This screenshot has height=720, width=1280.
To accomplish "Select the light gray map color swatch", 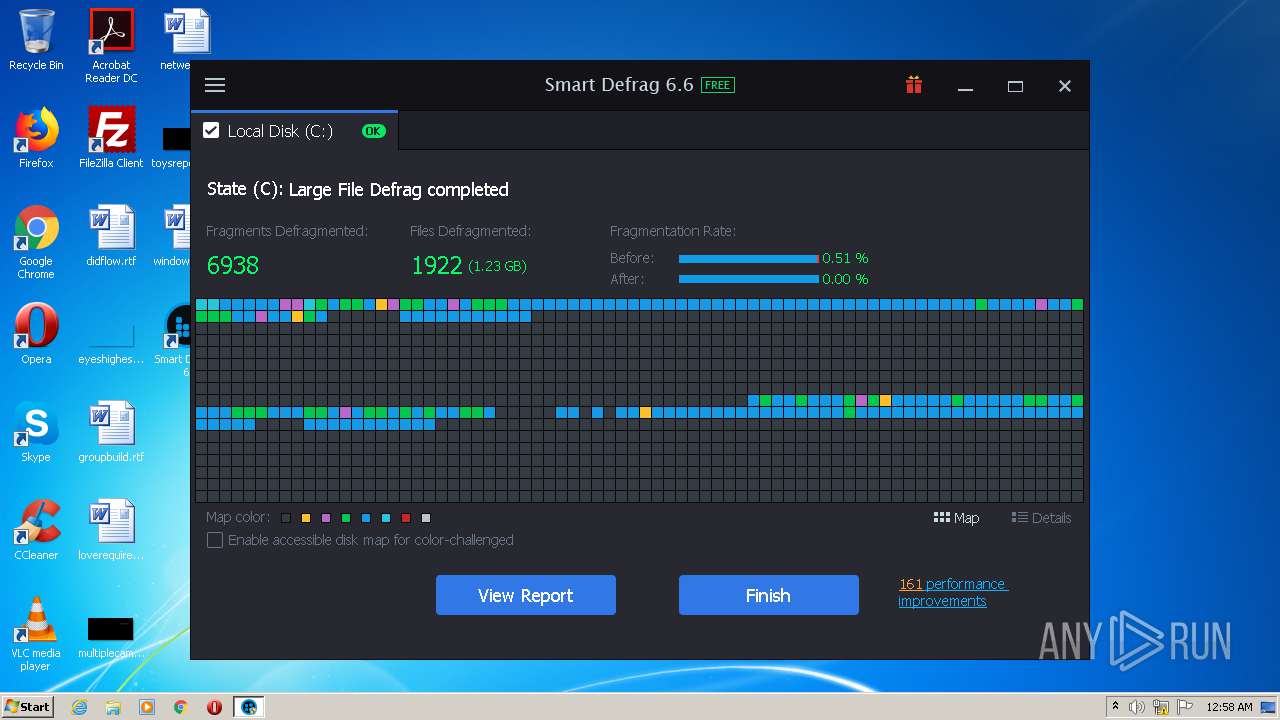I will coord(426,518).
